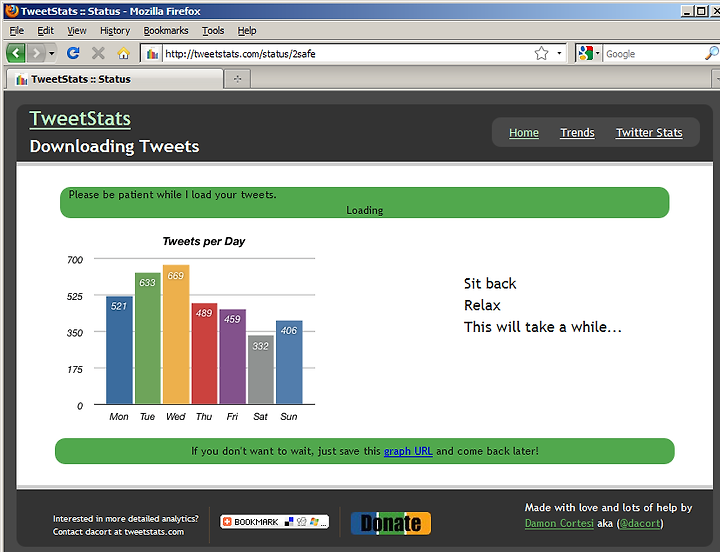Focus the Google search box

pos(653,54)
